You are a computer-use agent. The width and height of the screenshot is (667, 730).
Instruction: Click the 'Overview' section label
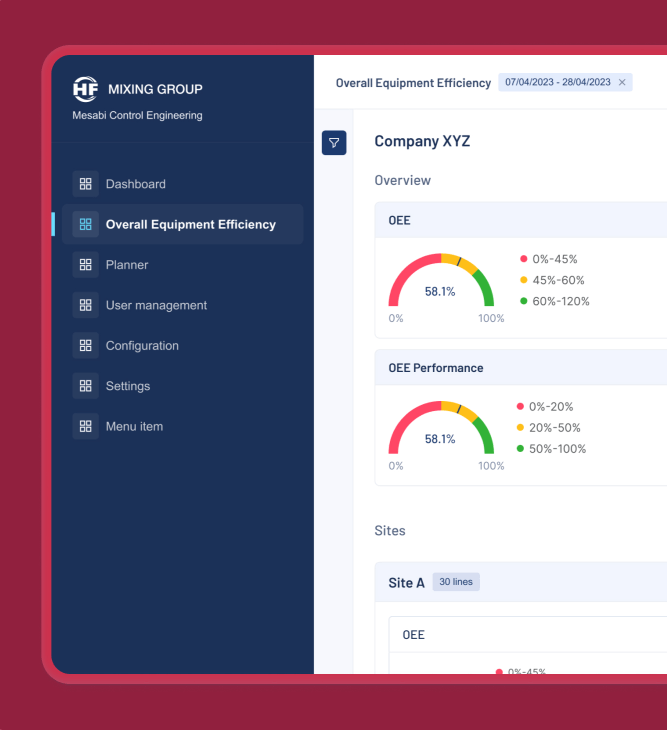tap(403, 181)
